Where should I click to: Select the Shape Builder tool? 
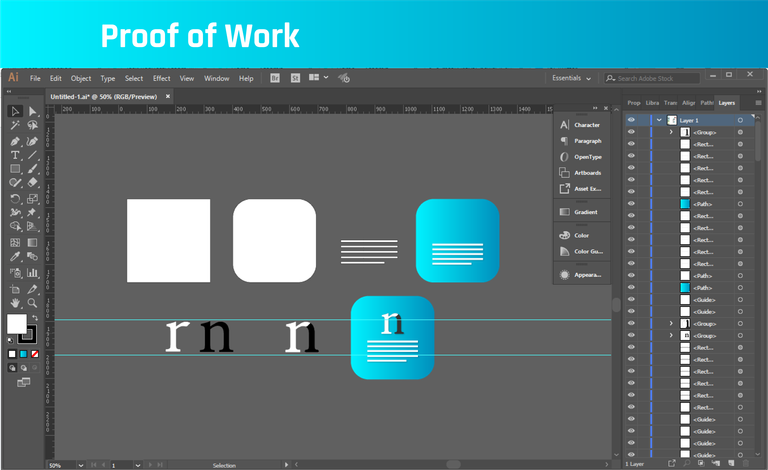(15, 226)
